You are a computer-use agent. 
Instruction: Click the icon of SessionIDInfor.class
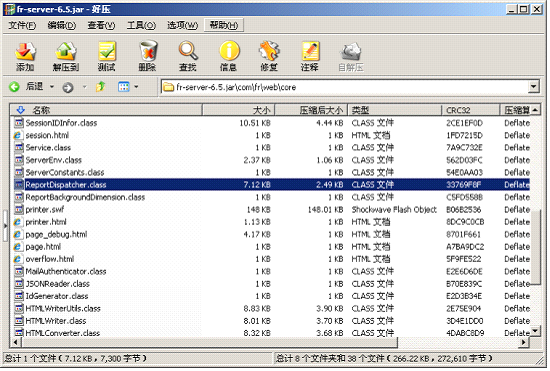pos(19,123)
